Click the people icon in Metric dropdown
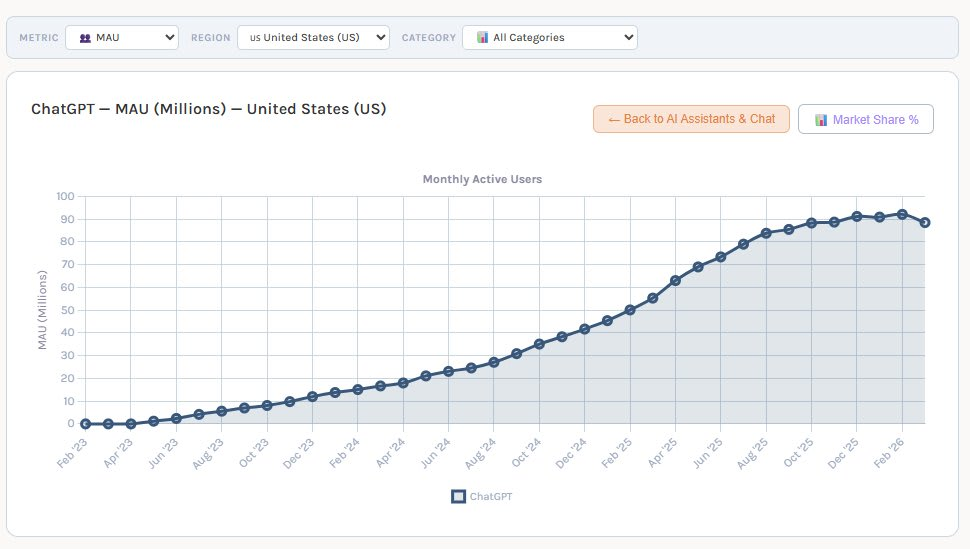 tap(85, 38)
